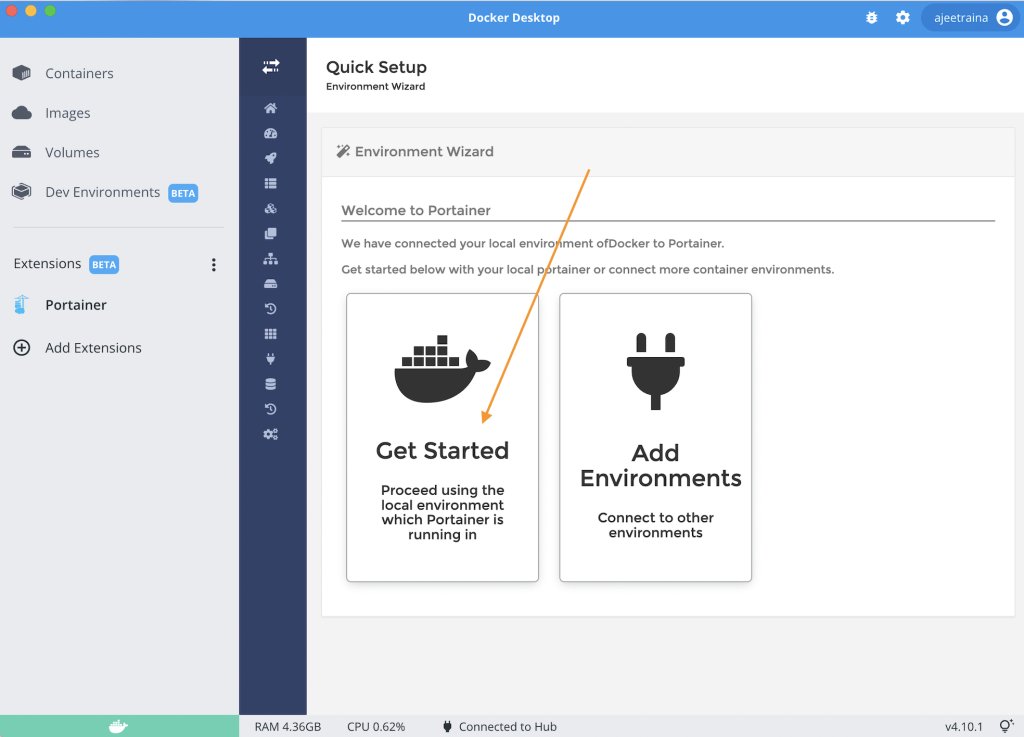This screenshot has height=737, width=1024.
Task: Click the bug troubleshoot icon in the title bar
Action: click(872, 18)
